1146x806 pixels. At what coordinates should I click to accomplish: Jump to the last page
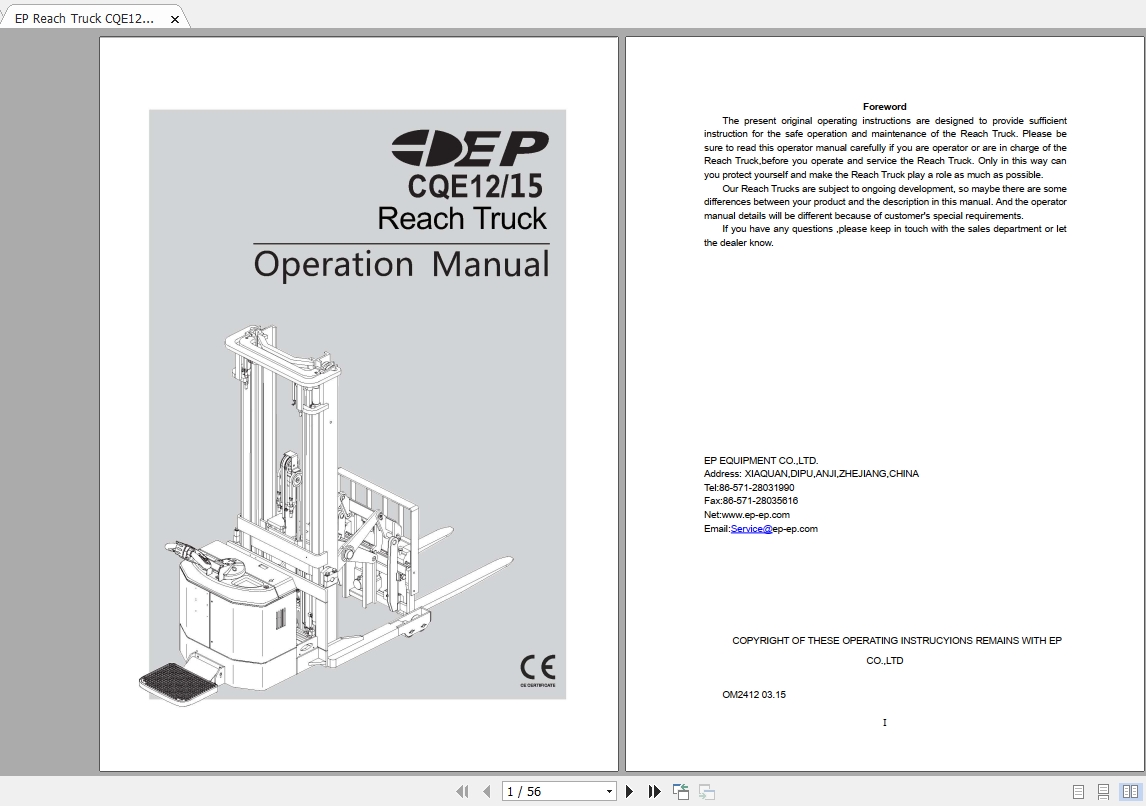pos(654,791)
